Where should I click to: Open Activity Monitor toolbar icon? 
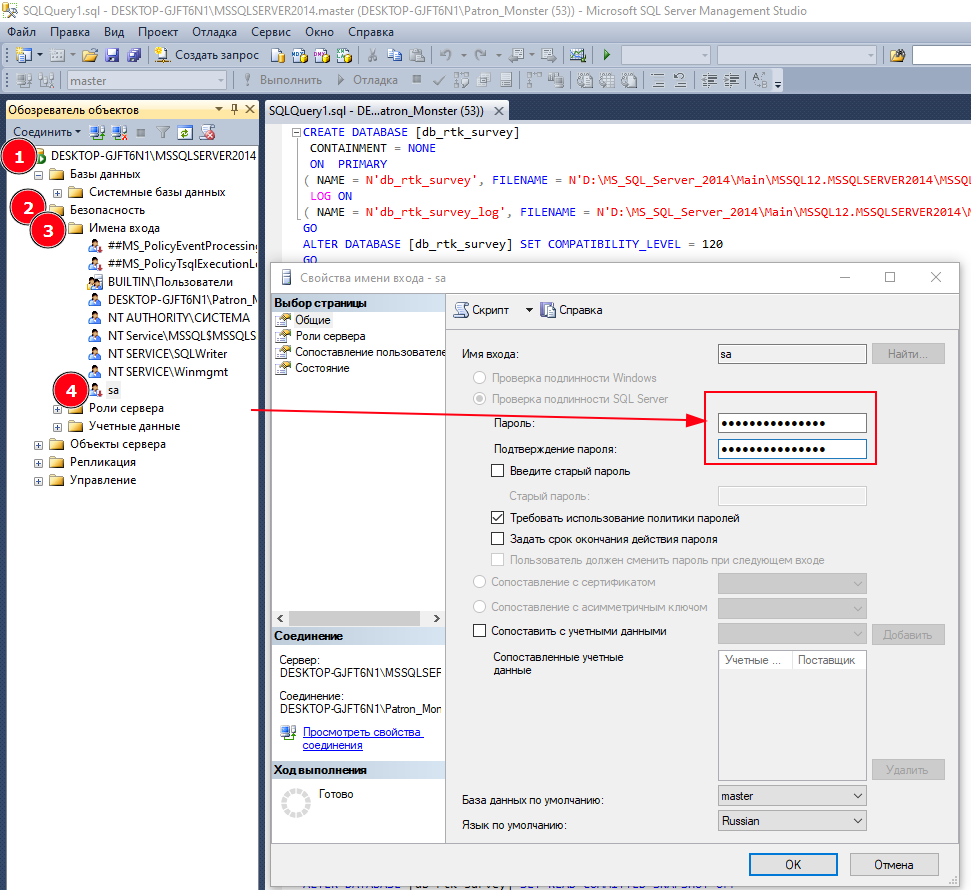(x=578, y=55)
